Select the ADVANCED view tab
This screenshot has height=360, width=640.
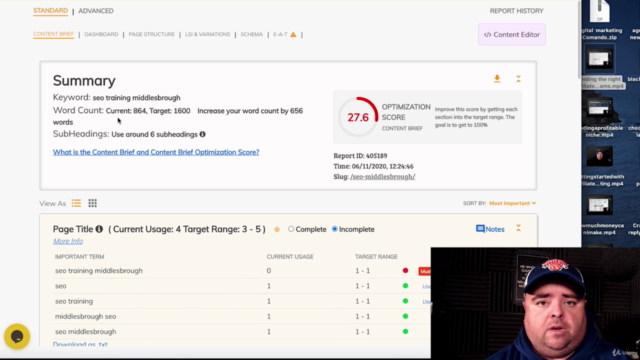click(x=96, y=11)
